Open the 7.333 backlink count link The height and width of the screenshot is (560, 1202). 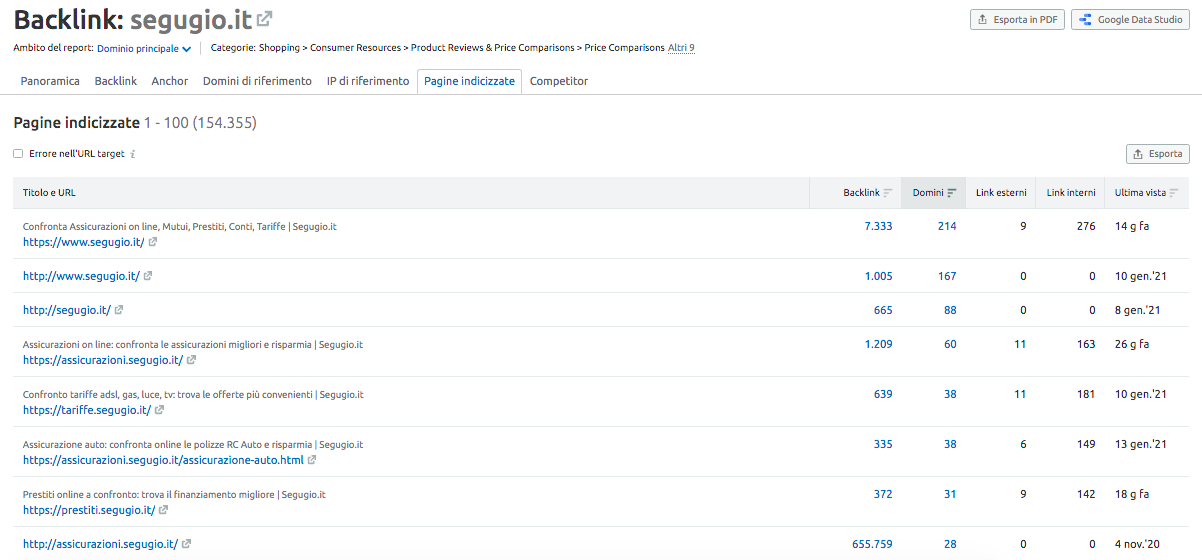coord(878,226)
